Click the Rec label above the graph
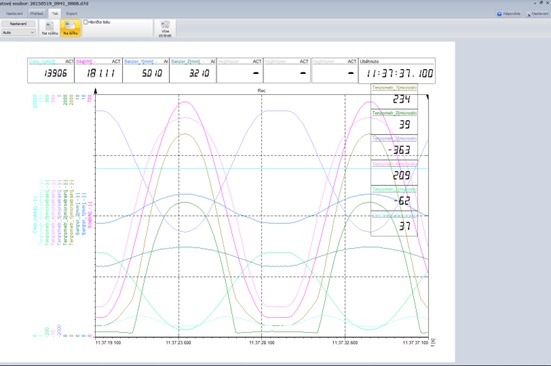Screen dimensions: 551x366 (261, 91)
